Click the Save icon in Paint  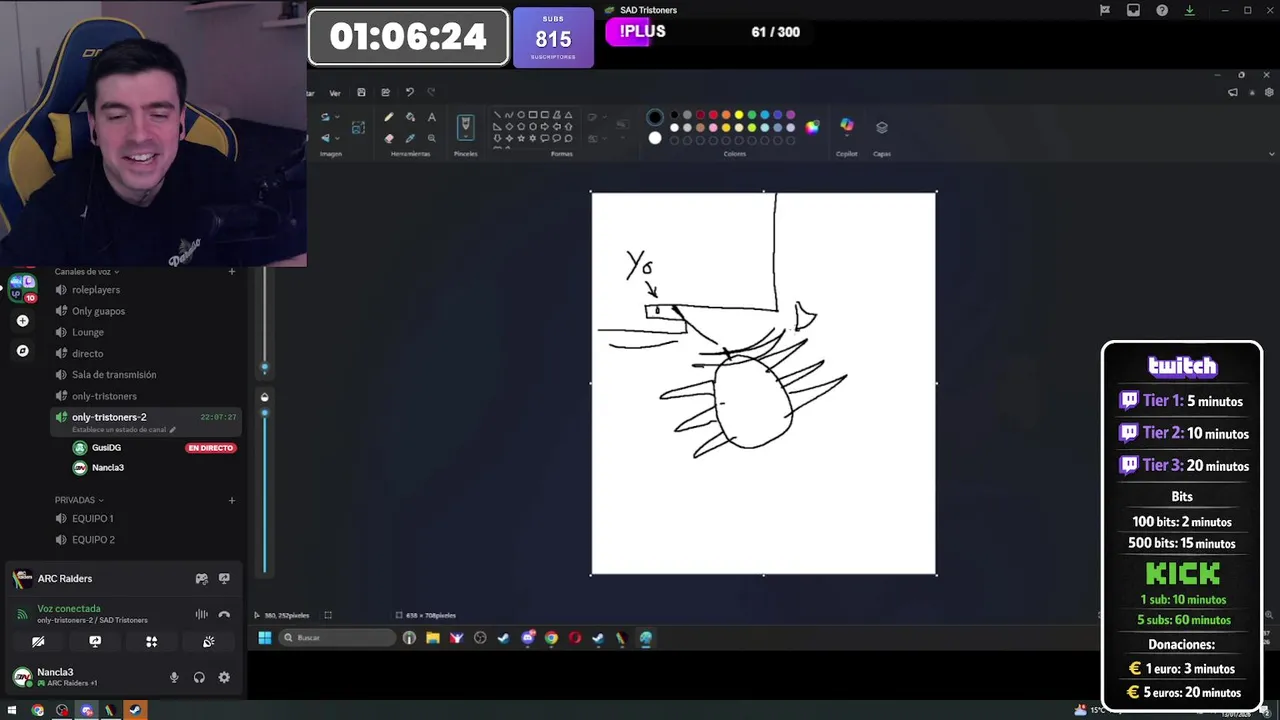[x=361, y=92]
